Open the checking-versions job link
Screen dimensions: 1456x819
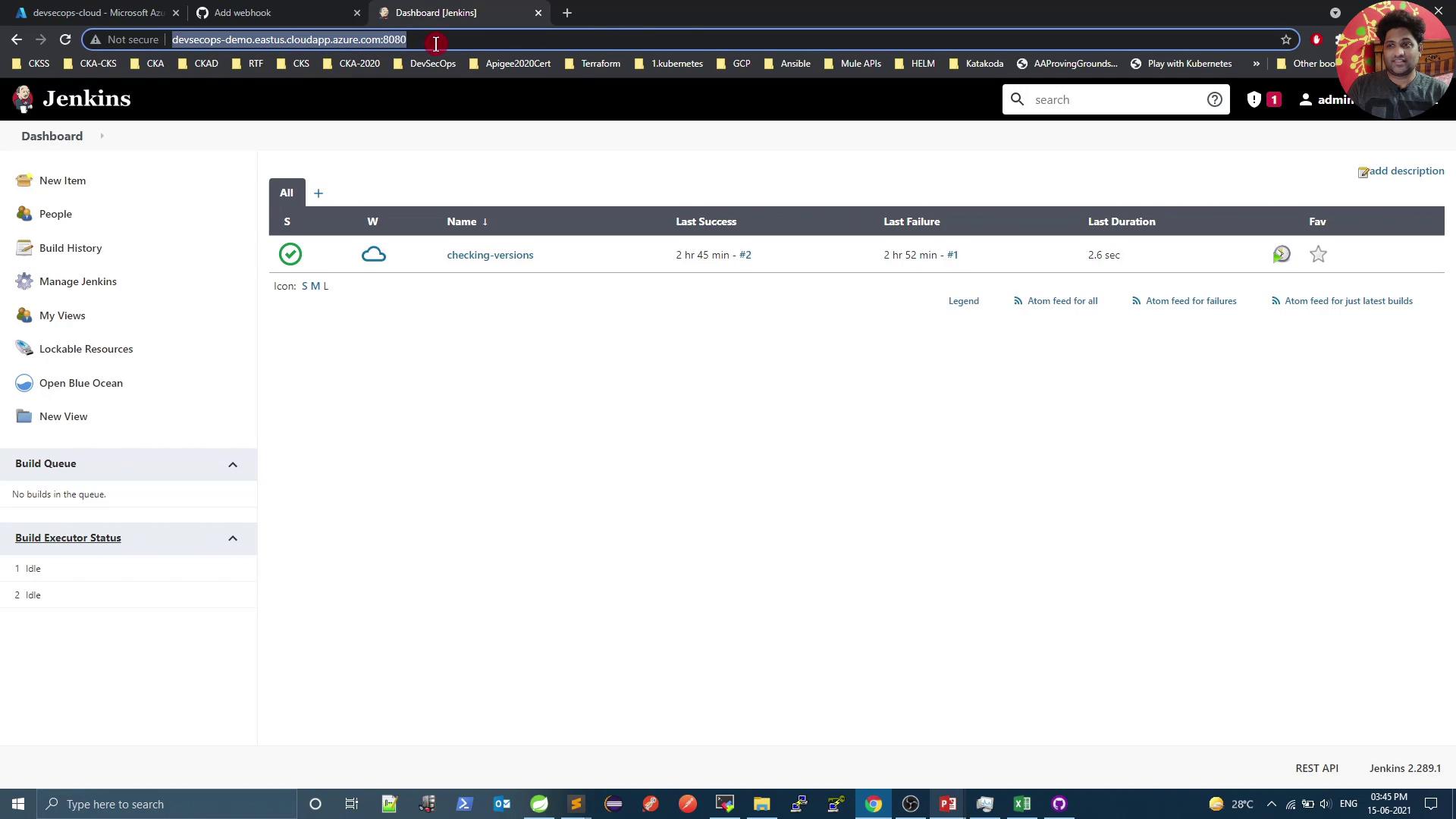490,255
